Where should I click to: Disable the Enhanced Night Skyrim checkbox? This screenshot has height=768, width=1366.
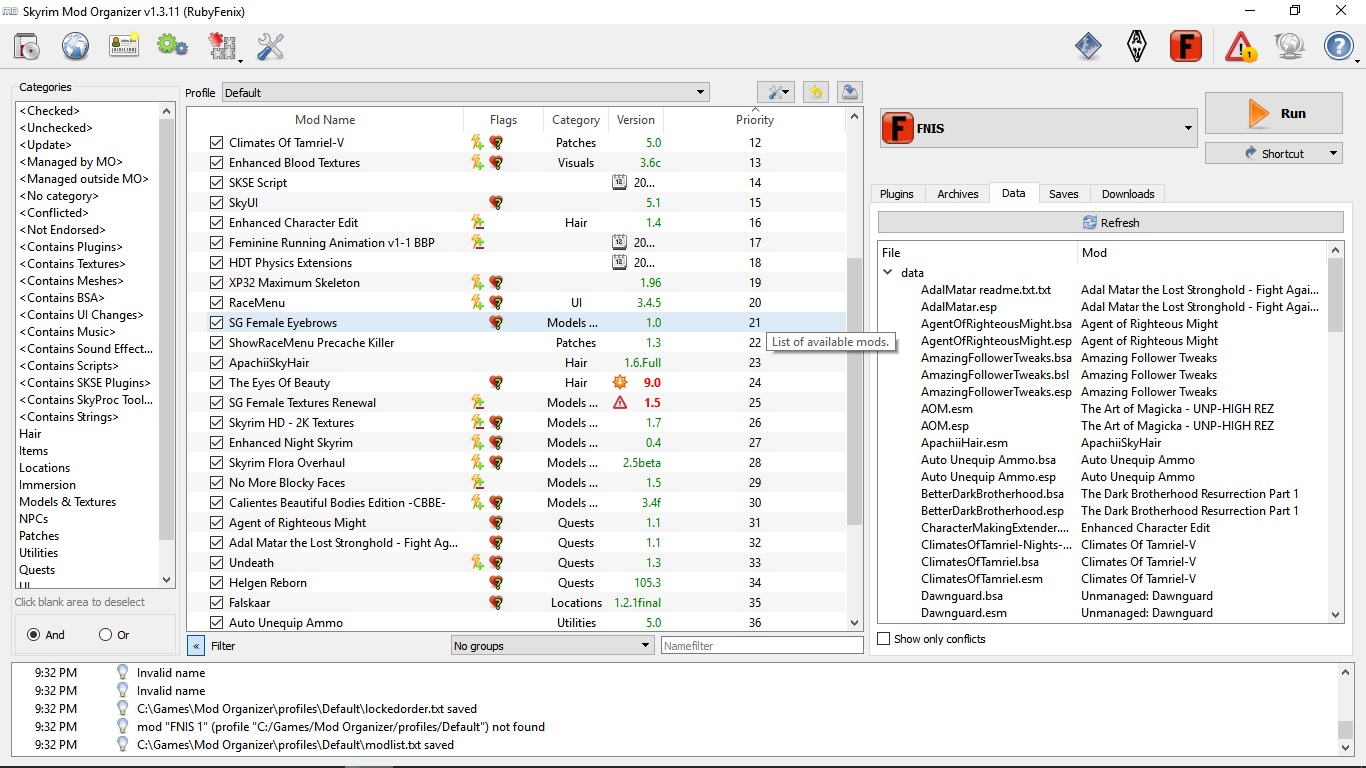(217, 443)
